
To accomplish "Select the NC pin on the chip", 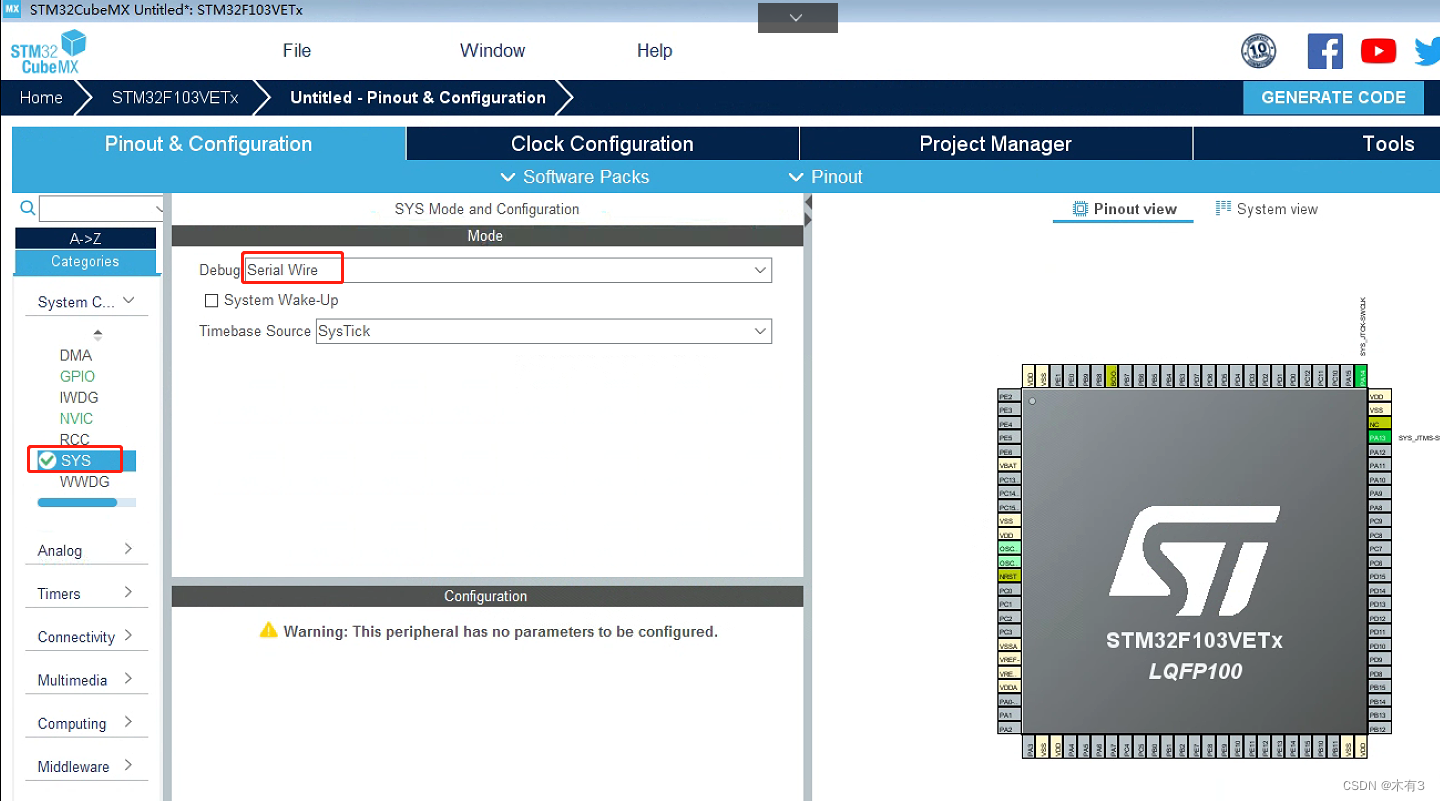I will tap(1379, 424).
